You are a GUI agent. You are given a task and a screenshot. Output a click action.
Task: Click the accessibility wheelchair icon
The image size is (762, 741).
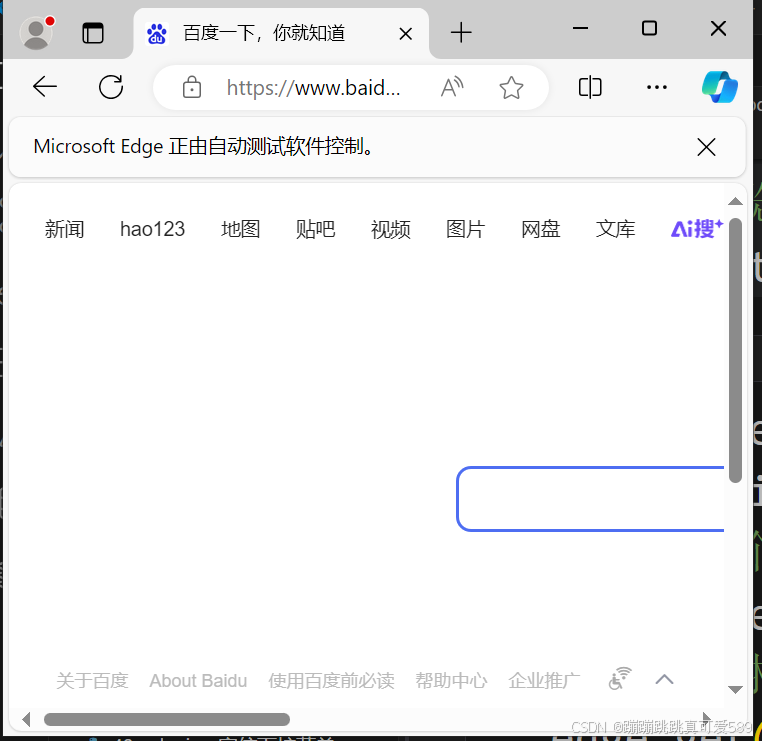point(620,679)
